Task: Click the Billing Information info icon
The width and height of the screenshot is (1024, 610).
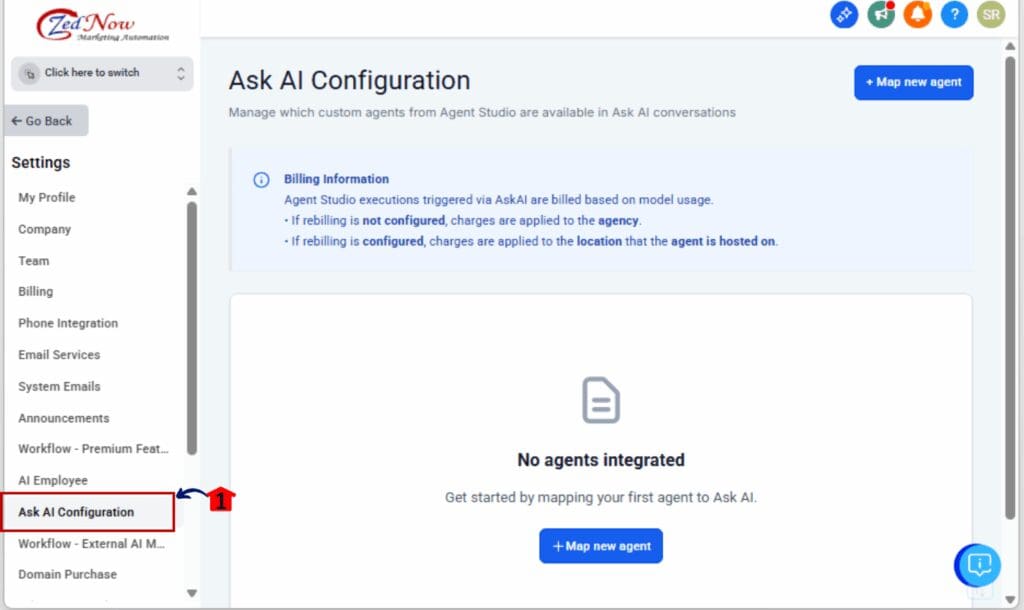Action: pyautogui.click(x=260, y=179)
